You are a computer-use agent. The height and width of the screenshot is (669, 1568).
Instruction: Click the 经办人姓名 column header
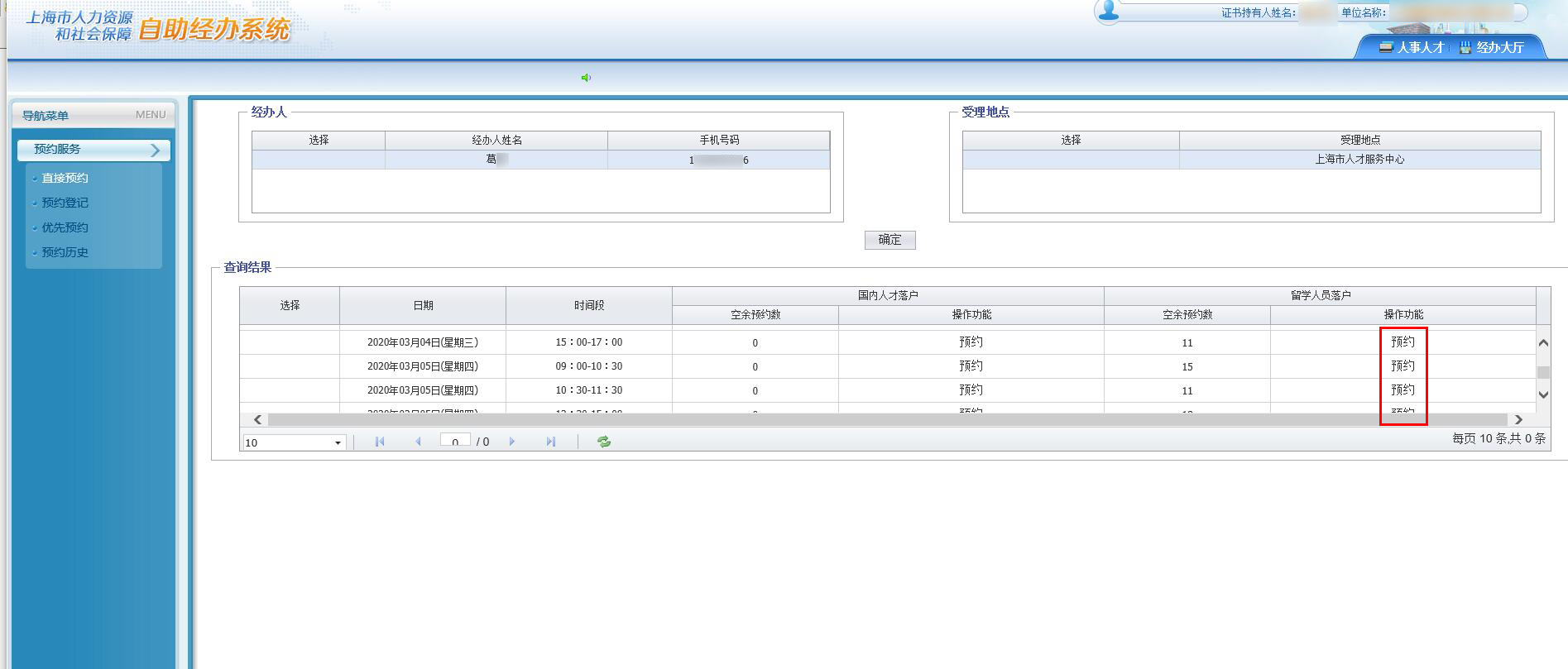[x=496, y=140]
